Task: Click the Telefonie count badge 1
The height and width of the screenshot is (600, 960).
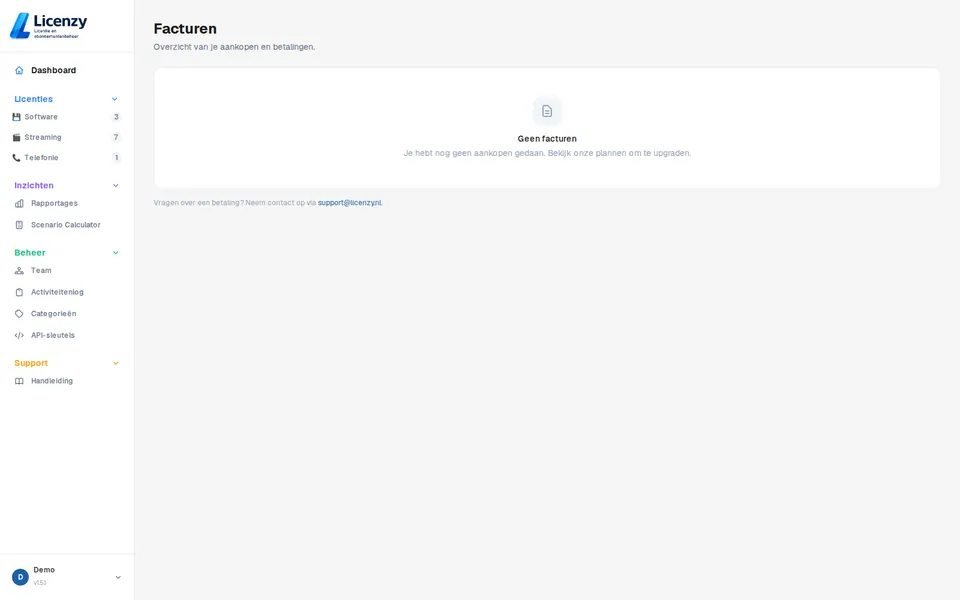Action: (116, 158)
